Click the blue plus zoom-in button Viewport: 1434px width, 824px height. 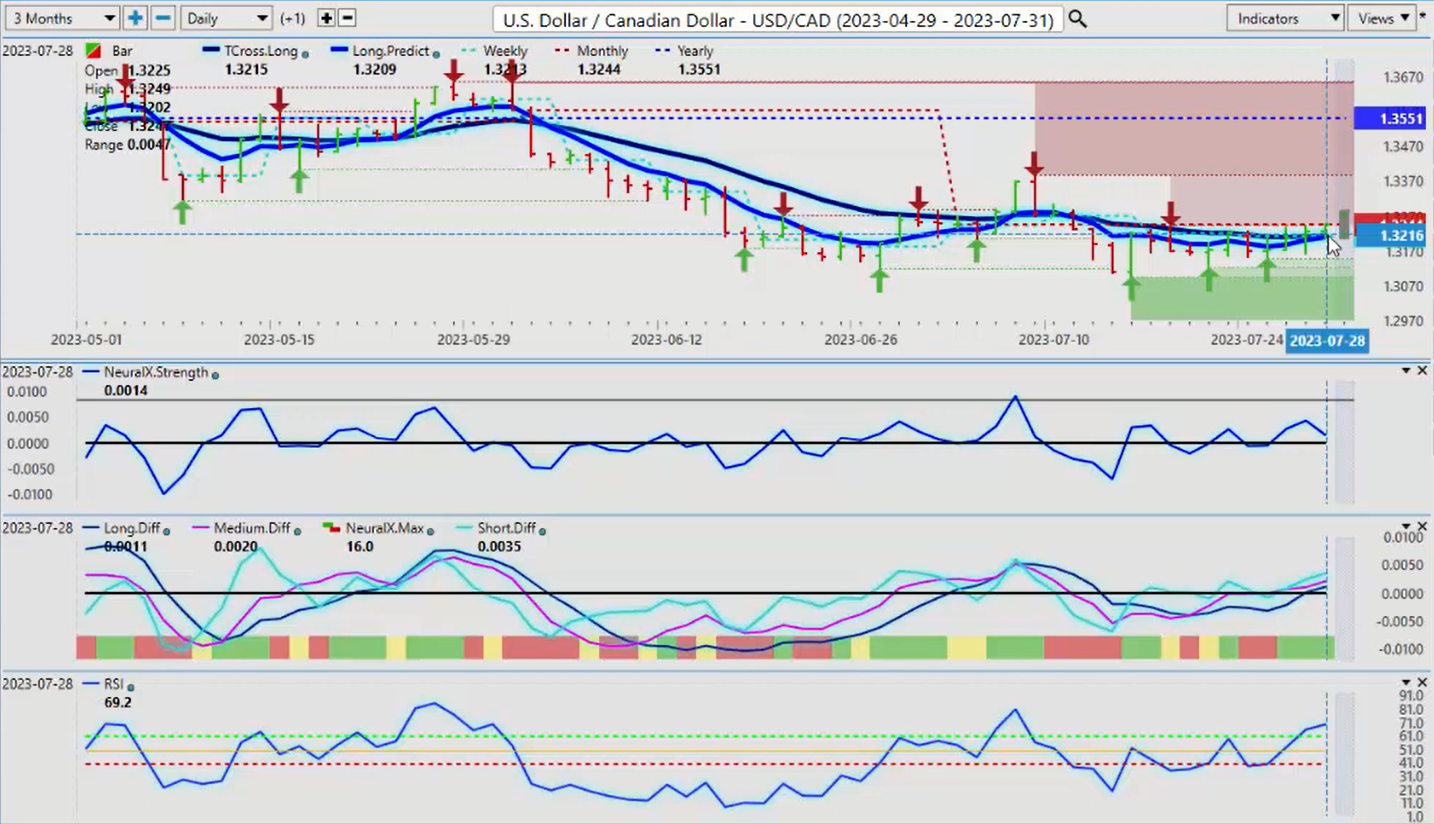click(x=134, y=18)
